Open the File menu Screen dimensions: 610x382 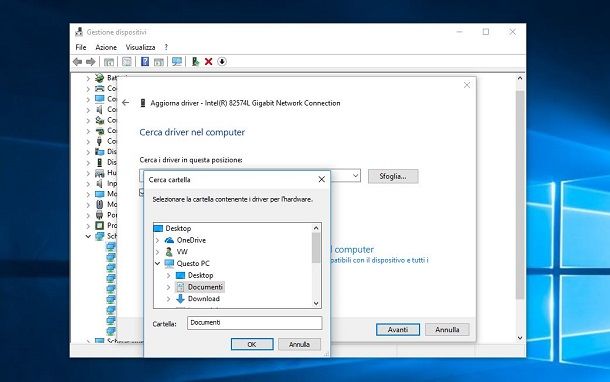pos(81,47)
